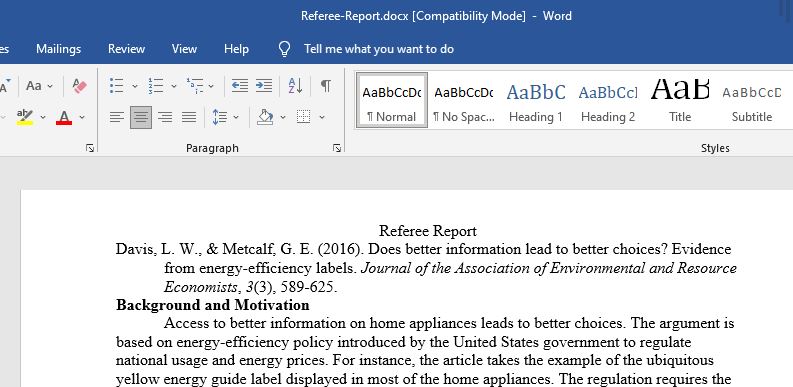Justify the paragraph text
The image size is (793, 387).
[x=189, y=117]
